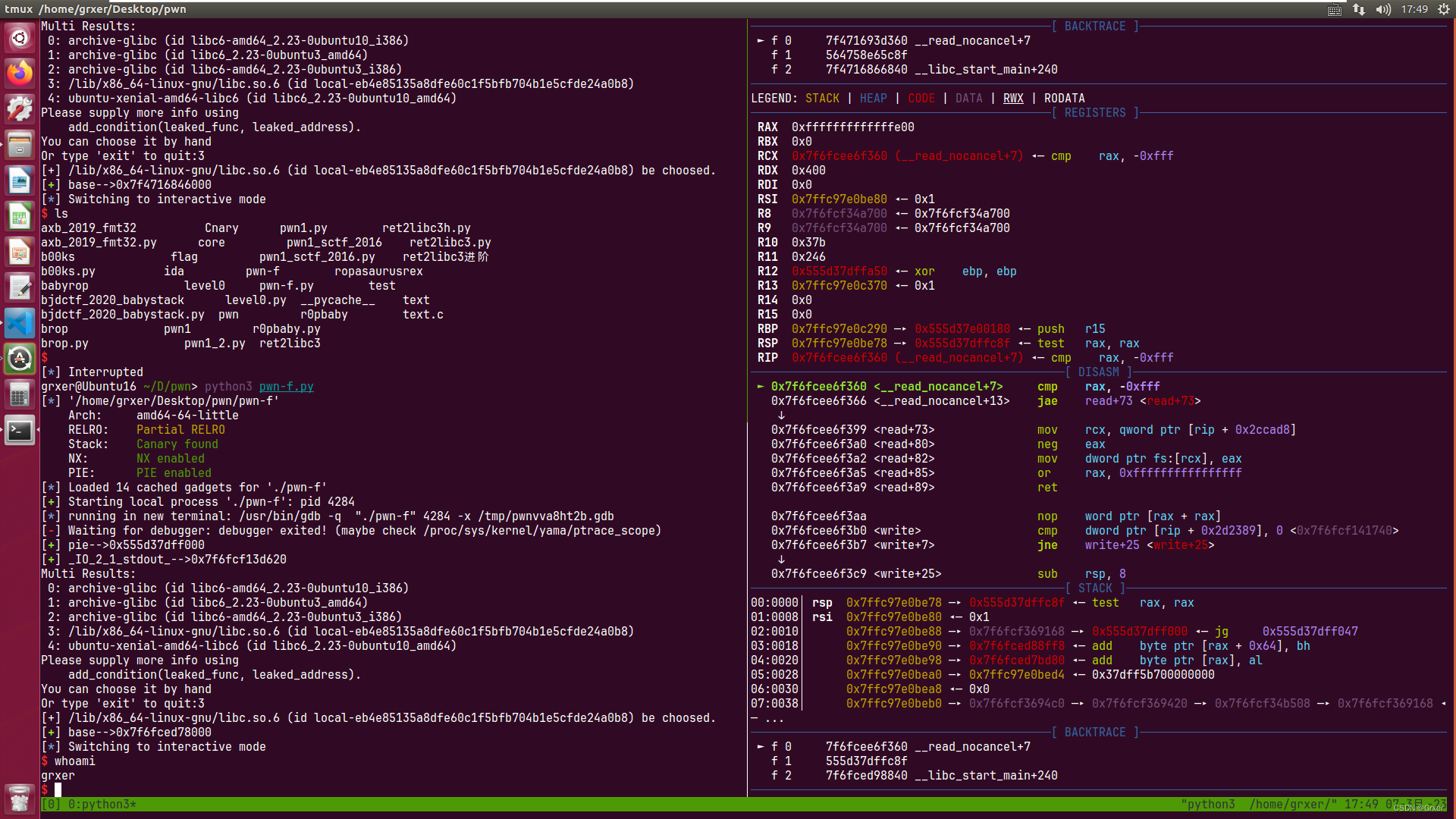Launch the Calculator from the dock

coord(20,394)
